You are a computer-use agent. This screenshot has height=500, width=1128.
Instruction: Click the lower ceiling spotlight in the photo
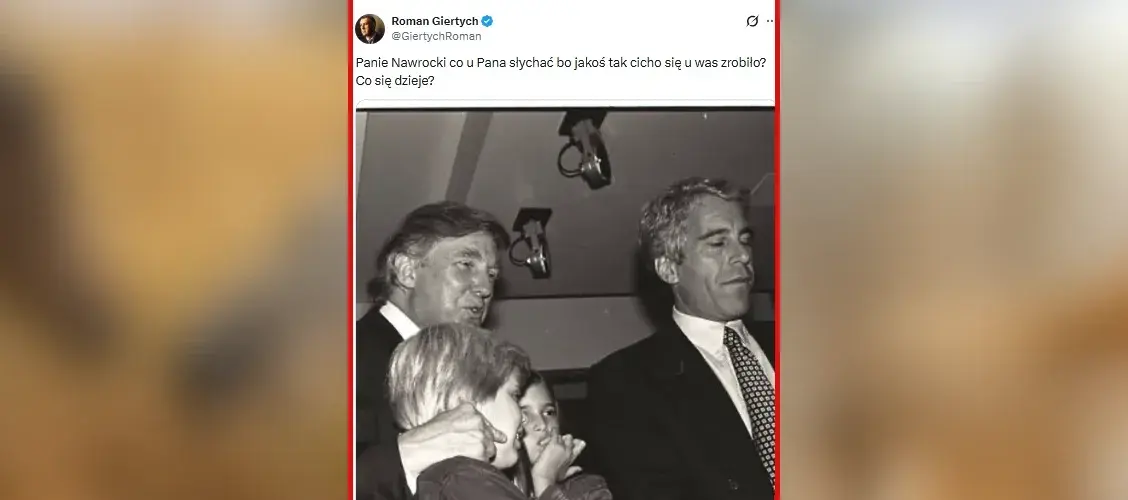point(532,242)
